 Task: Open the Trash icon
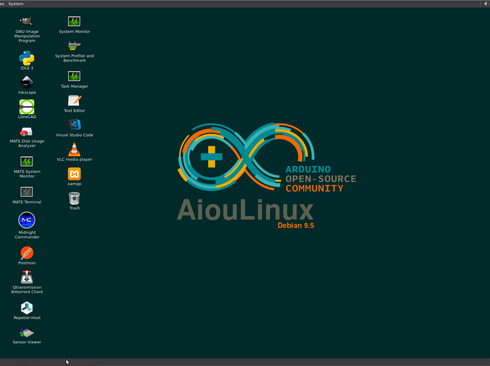click(74, 198)
